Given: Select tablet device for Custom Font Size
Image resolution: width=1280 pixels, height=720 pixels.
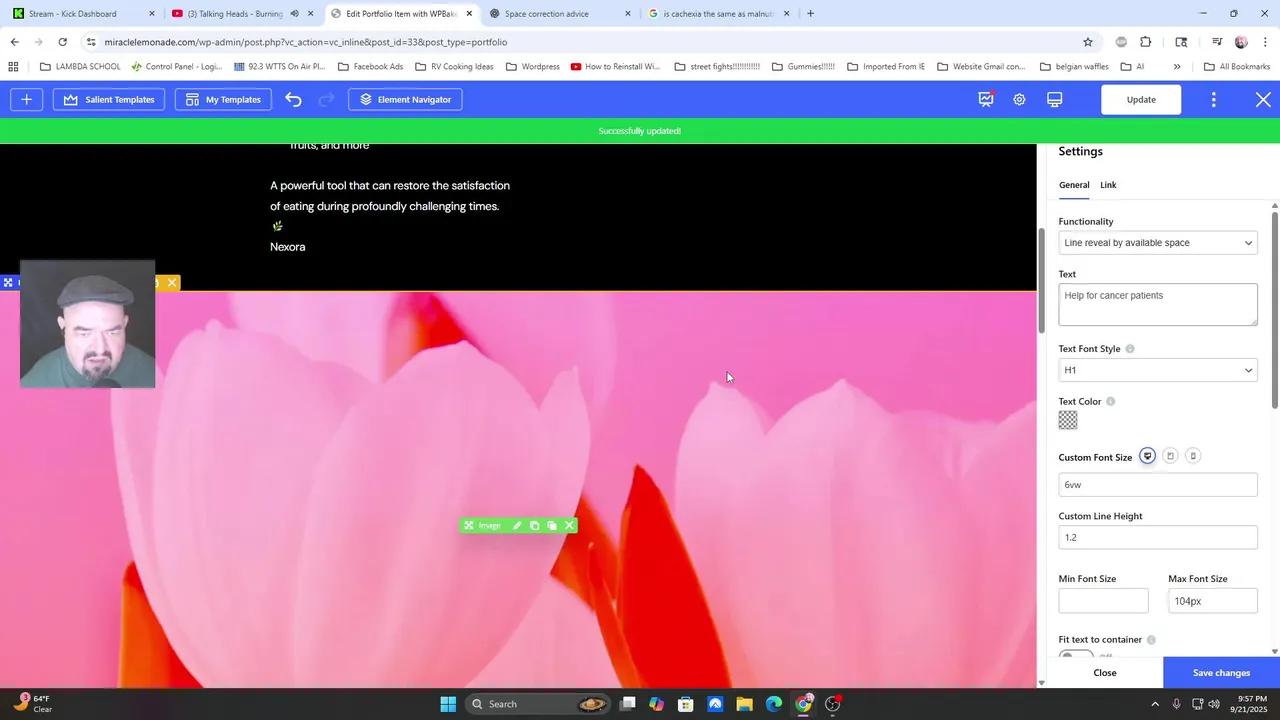Looking at the screenshot, I should pyautogui.click(x=1170, y=456).
